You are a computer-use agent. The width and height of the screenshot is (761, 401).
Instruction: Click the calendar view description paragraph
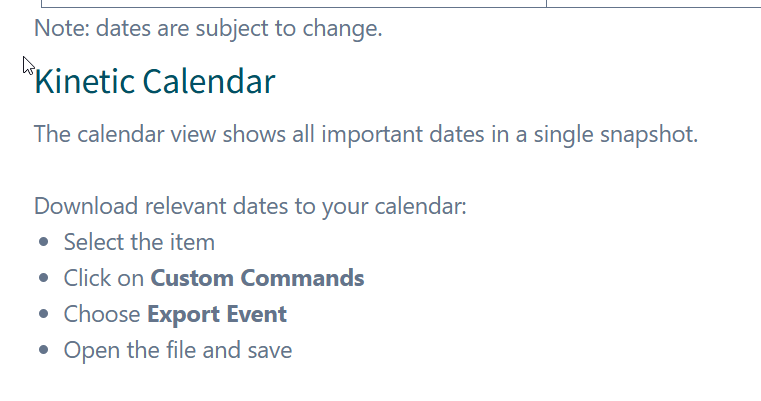(x=365, y=134)
